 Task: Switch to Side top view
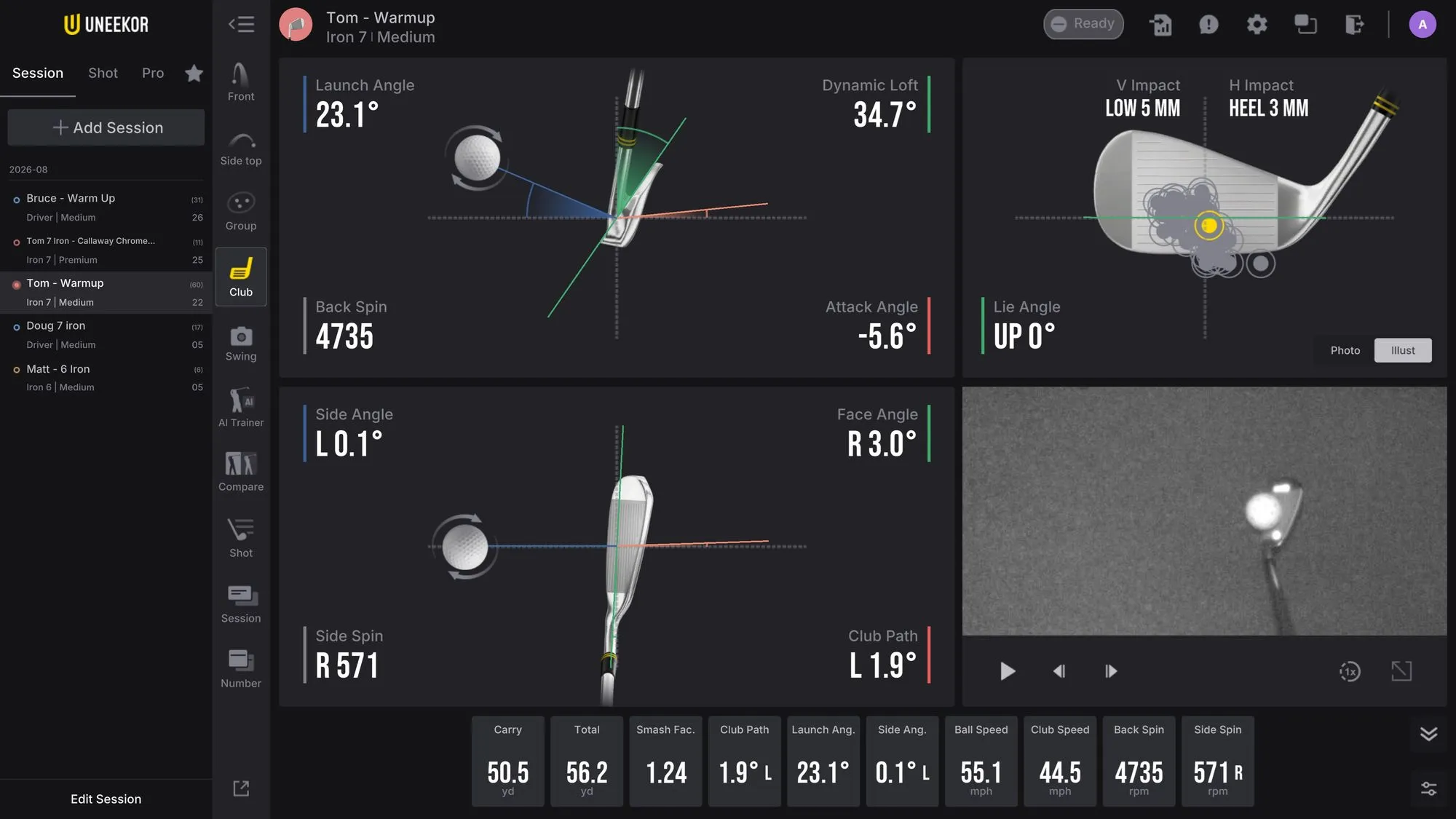coord(241,149)
